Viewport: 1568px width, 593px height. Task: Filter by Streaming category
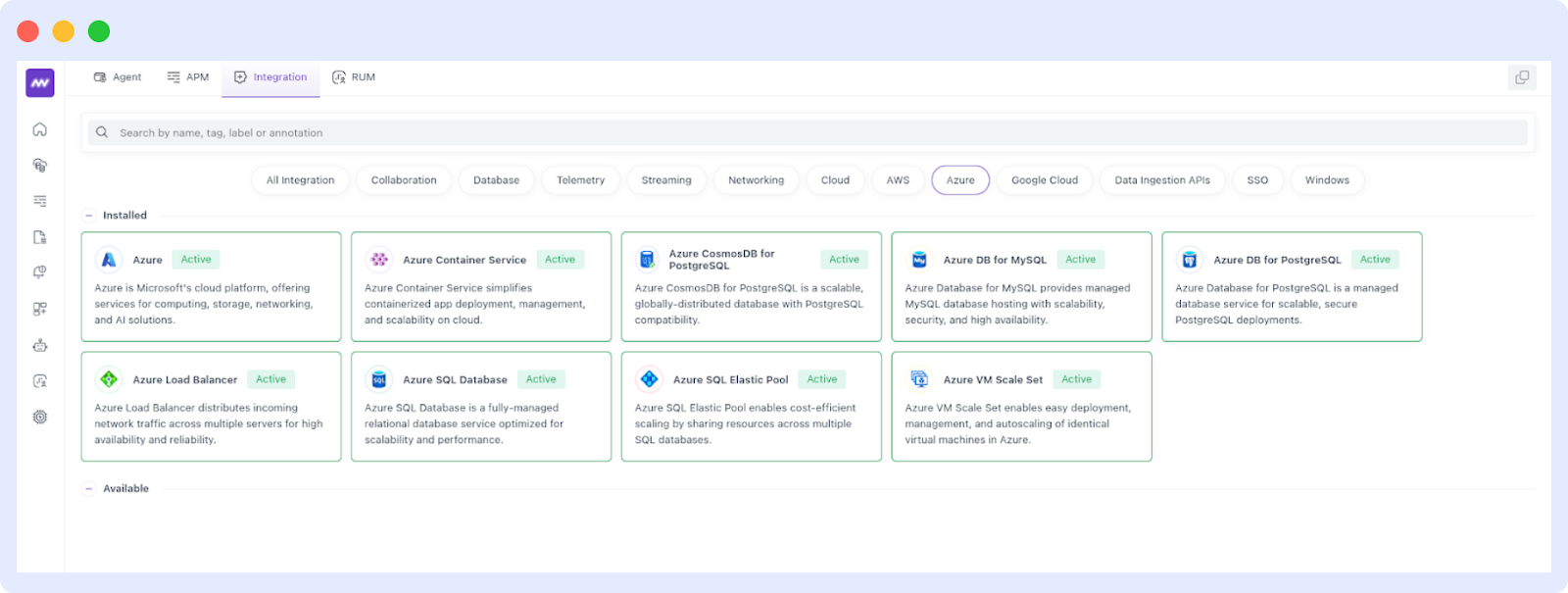click(x=666, y=180)
